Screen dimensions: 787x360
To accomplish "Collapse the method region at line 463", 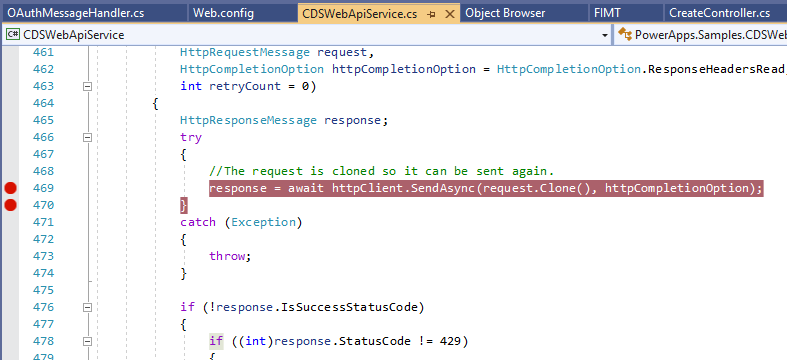I will [87, 86].
